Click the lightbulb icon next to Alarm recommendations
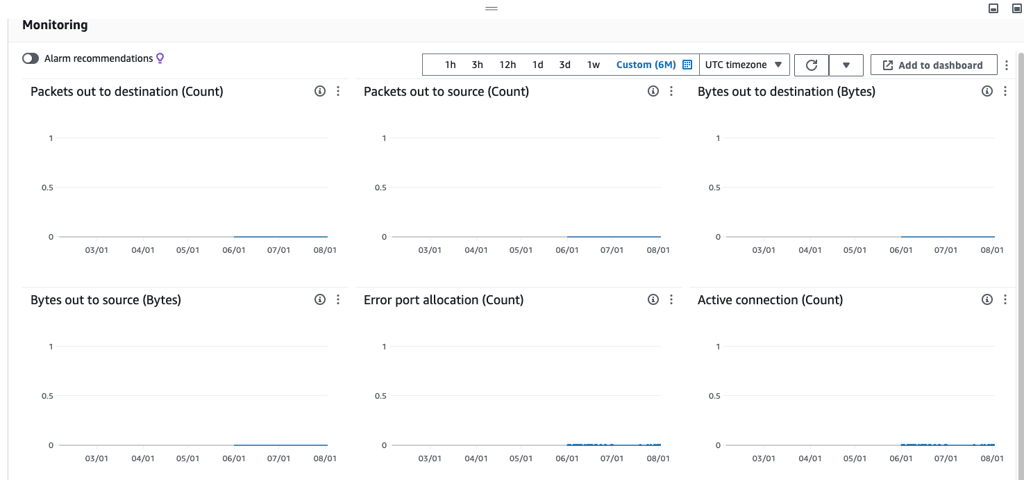Image resolution: width=1024 pixels, height=480 pixels. (x=160, y=59)
